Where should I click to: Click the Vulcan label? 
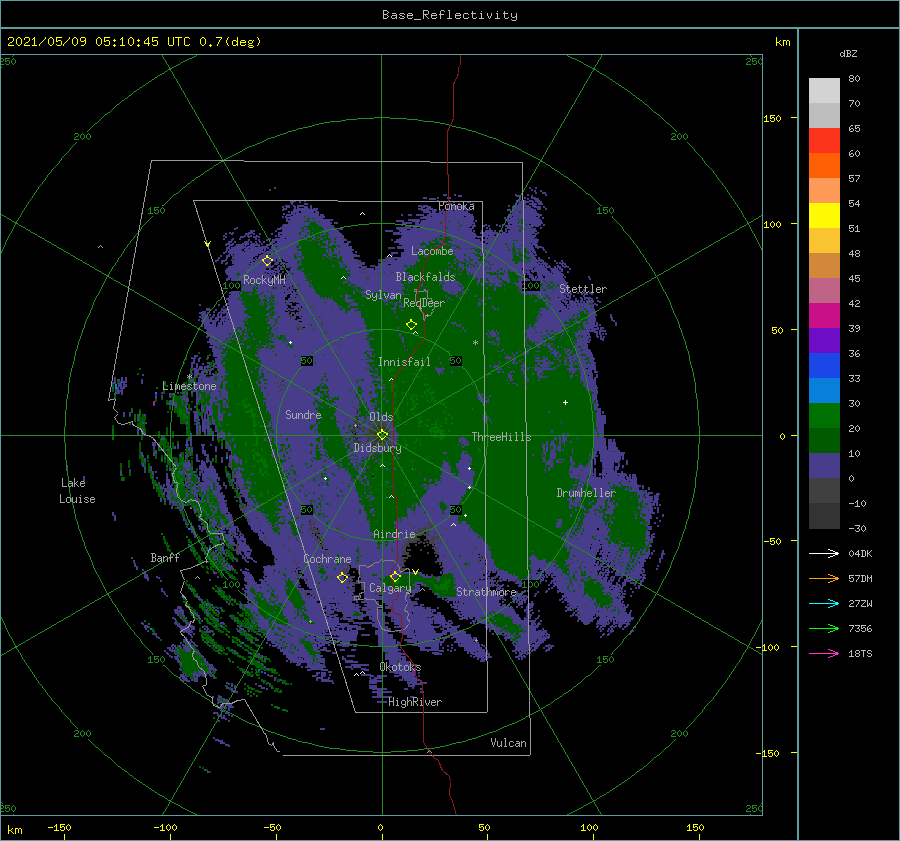[x=508, y=743]
